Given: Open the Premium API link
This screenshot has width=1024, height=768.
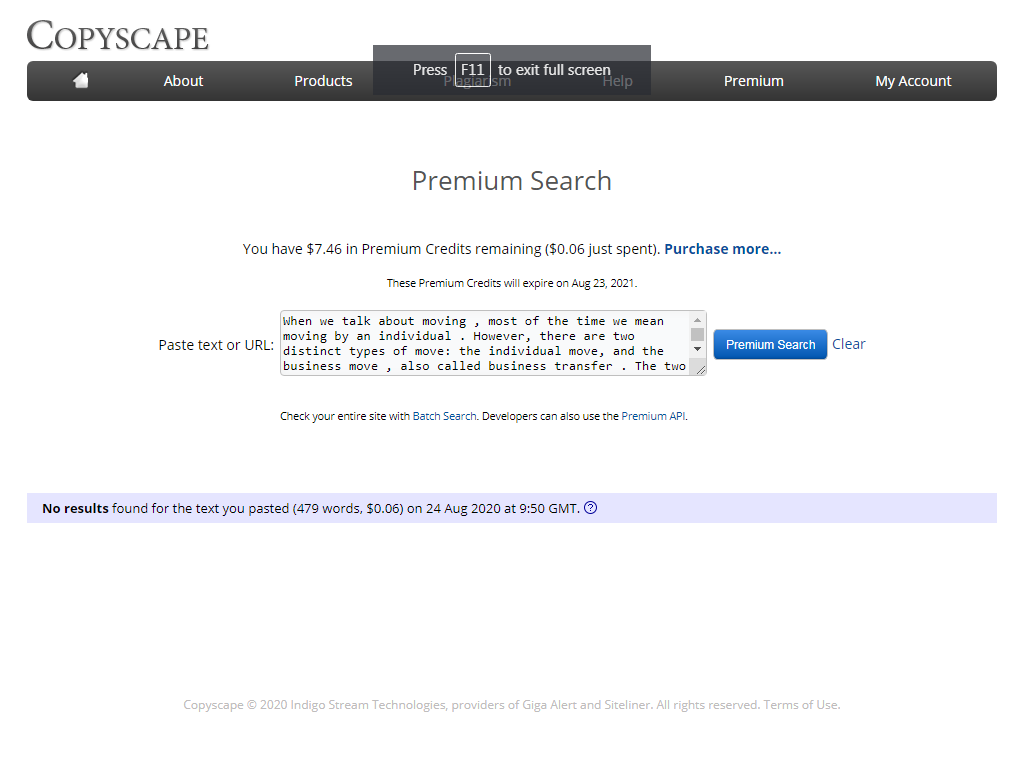Looking at the screenshot, I should pyautogui.click(x=653, y=416).
